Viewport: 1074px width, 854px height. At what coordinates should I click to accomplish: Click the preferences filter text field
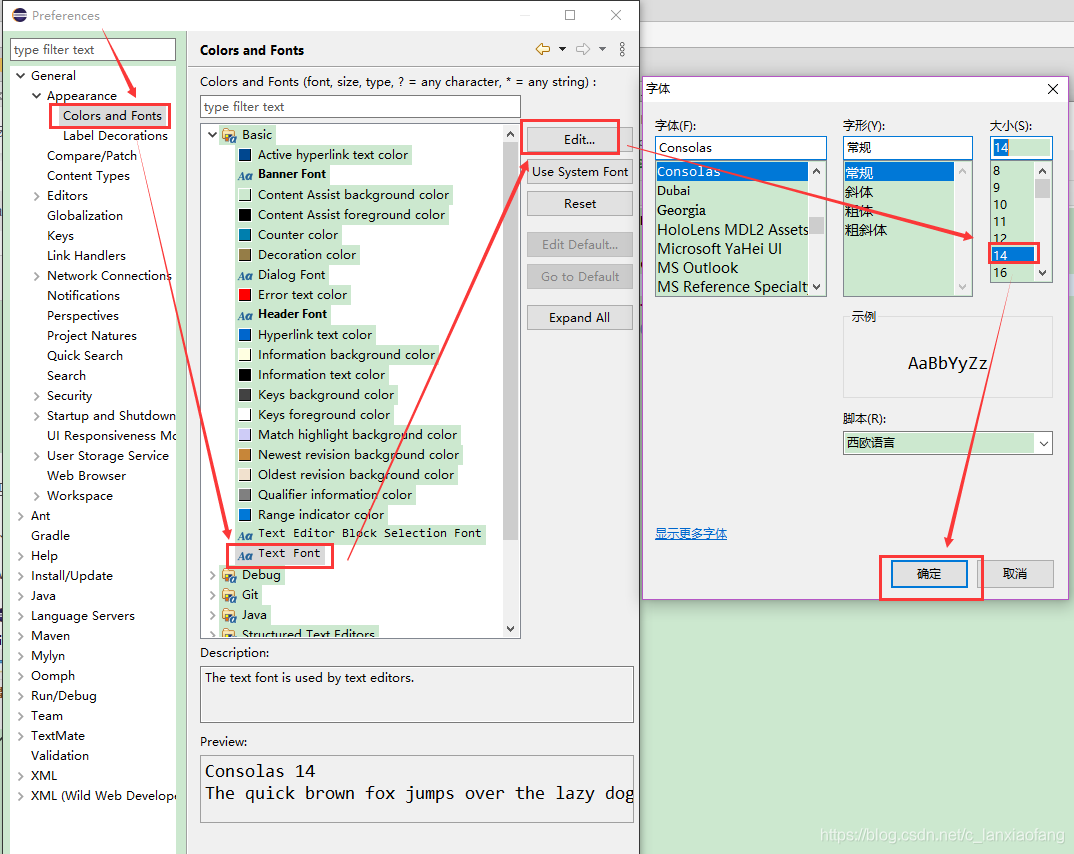pos(93,50)
